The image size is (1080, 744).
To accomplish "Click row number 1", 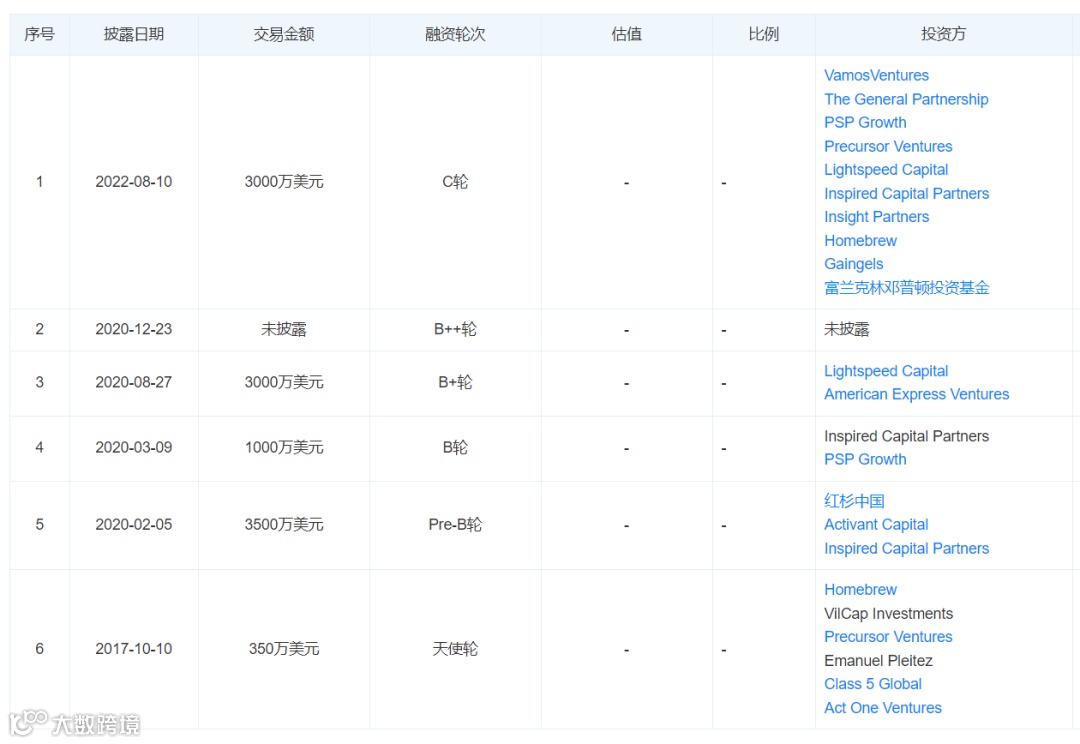I will coord(39,182).
